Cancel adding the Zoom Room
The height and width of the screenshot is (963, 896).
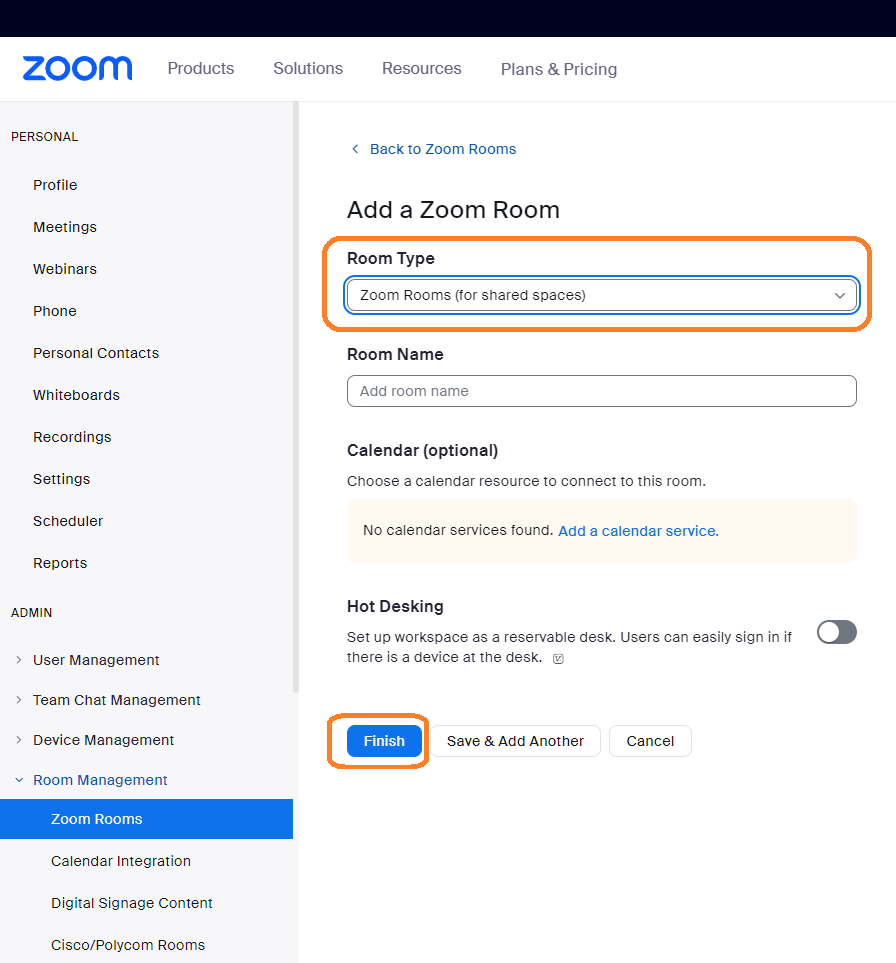650,741
